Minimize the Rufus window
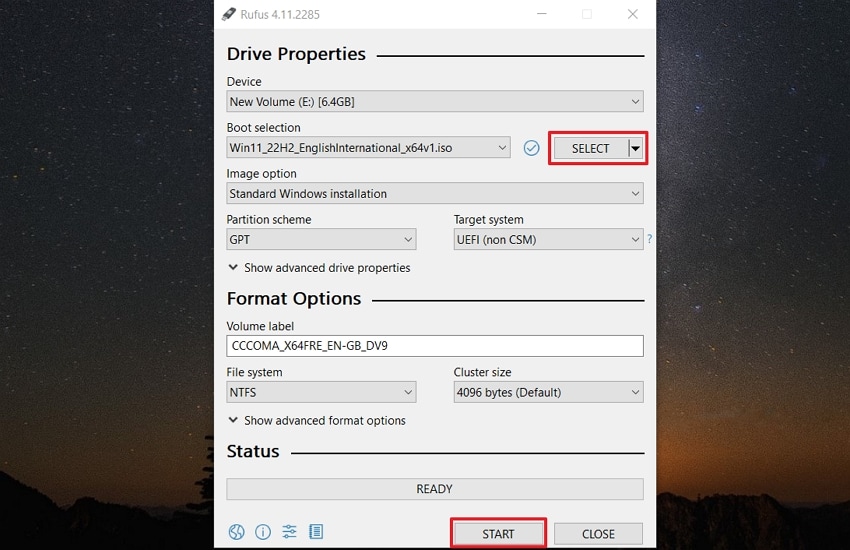850x550 pixels. (x=542, y=14)
